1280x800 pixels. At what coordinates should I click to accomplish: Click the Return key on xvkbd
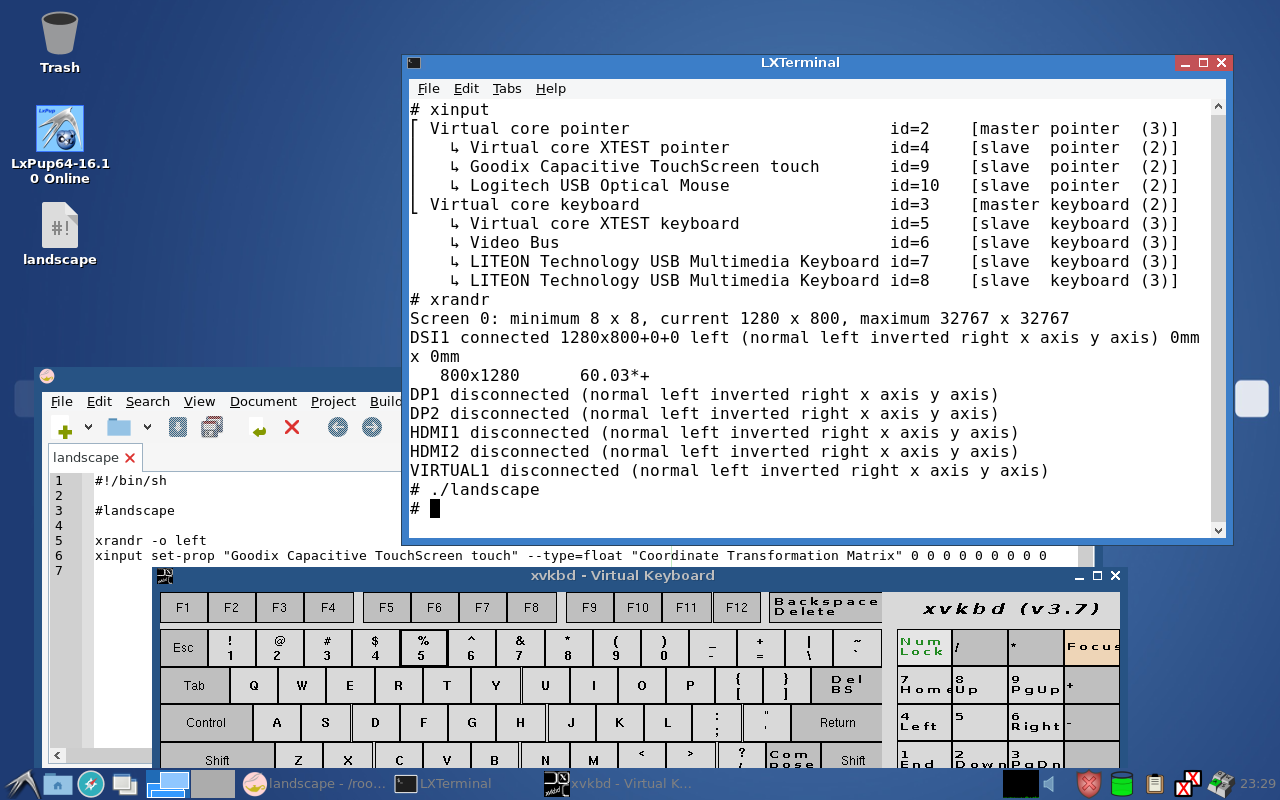click(x=837, y=723)
